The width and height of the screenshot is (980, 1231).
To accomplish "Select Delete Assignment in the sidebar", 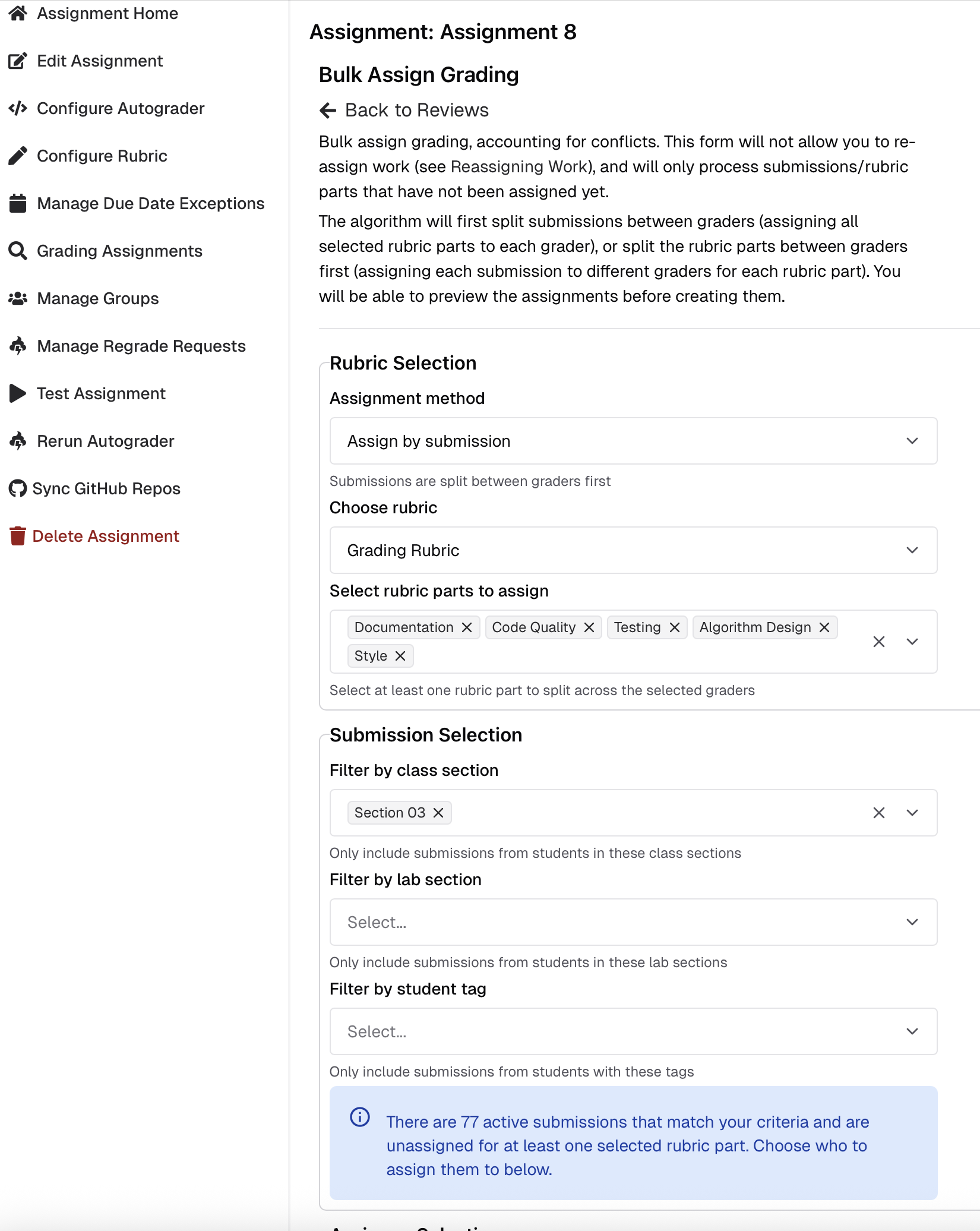I will [x=106, y=535].
